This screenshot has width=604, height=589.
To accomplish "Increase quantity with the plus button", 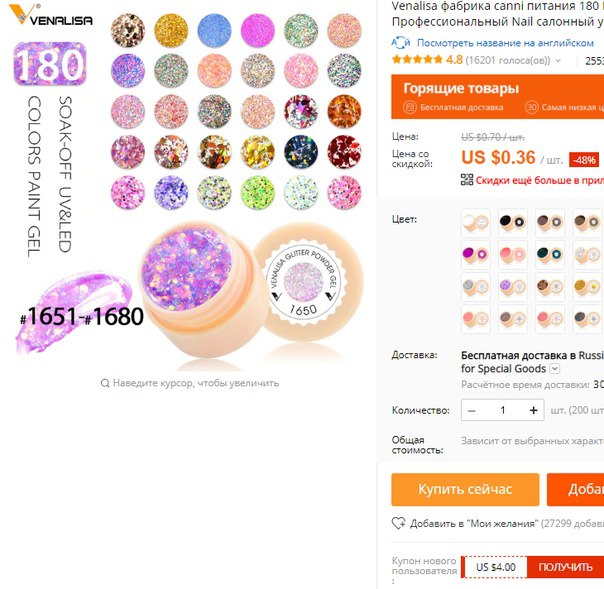I will pyautogui.click(x=534, y=410).
